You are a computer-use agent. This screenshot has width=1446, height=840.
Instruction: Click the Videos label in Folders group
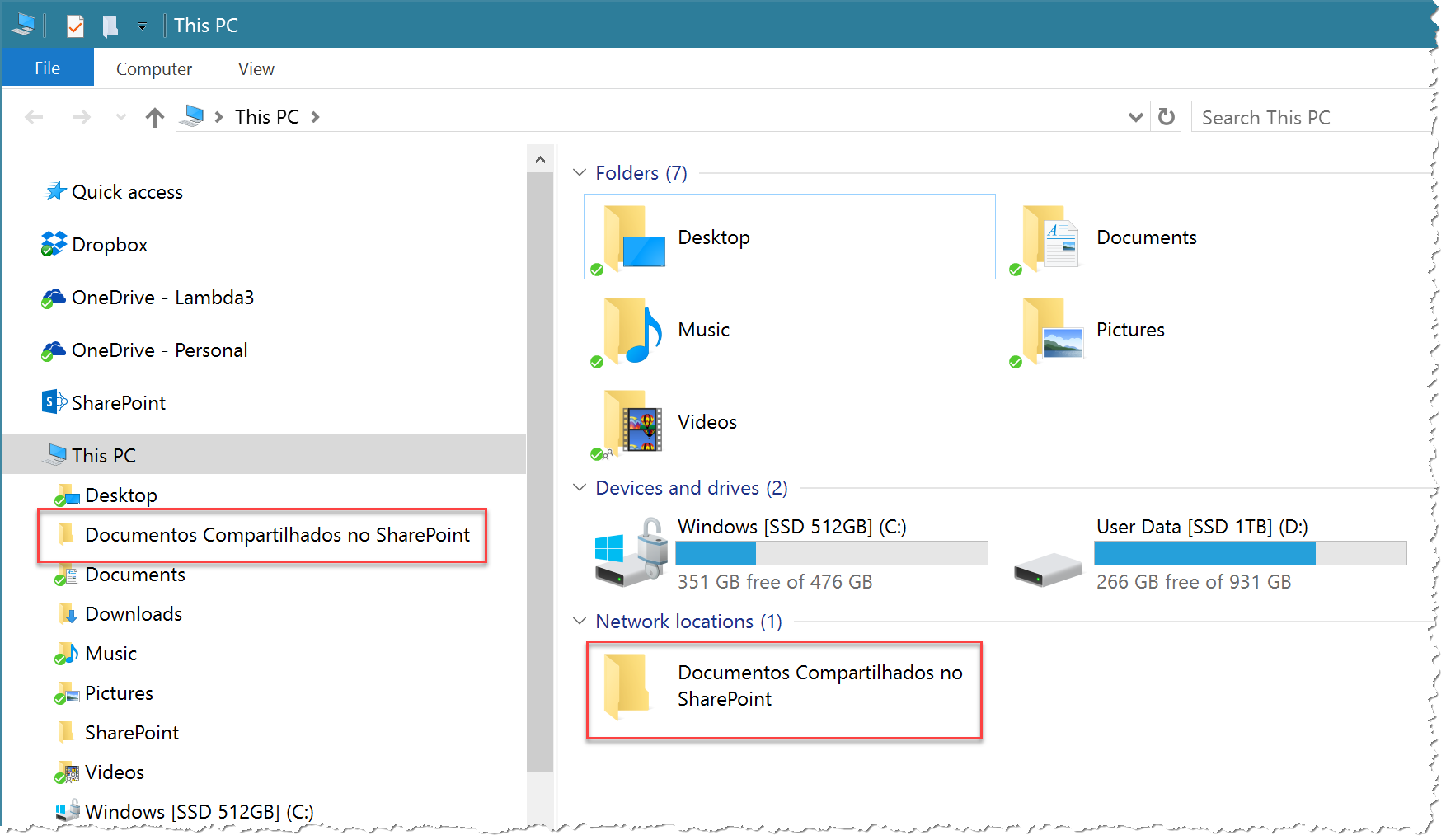click(707, 422)
